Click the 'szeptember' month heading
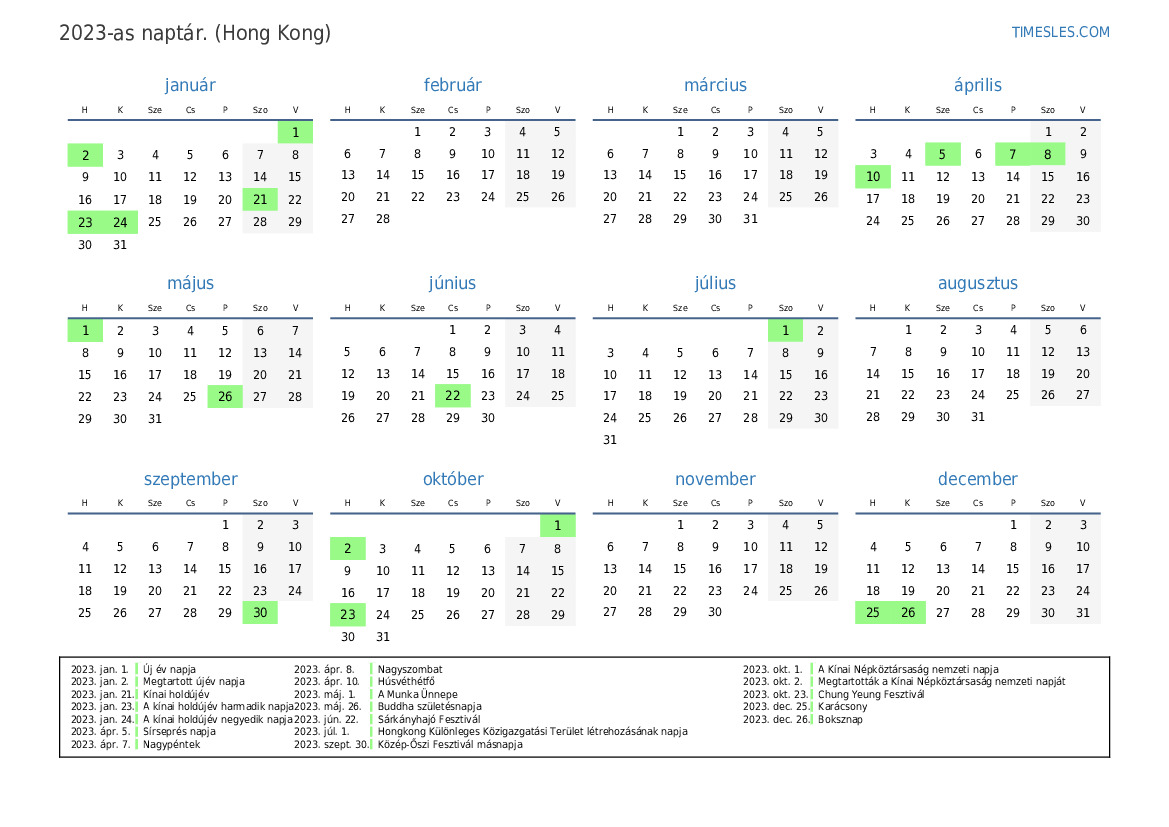This screenshot has height=827, width=1169. click(190, 479)
